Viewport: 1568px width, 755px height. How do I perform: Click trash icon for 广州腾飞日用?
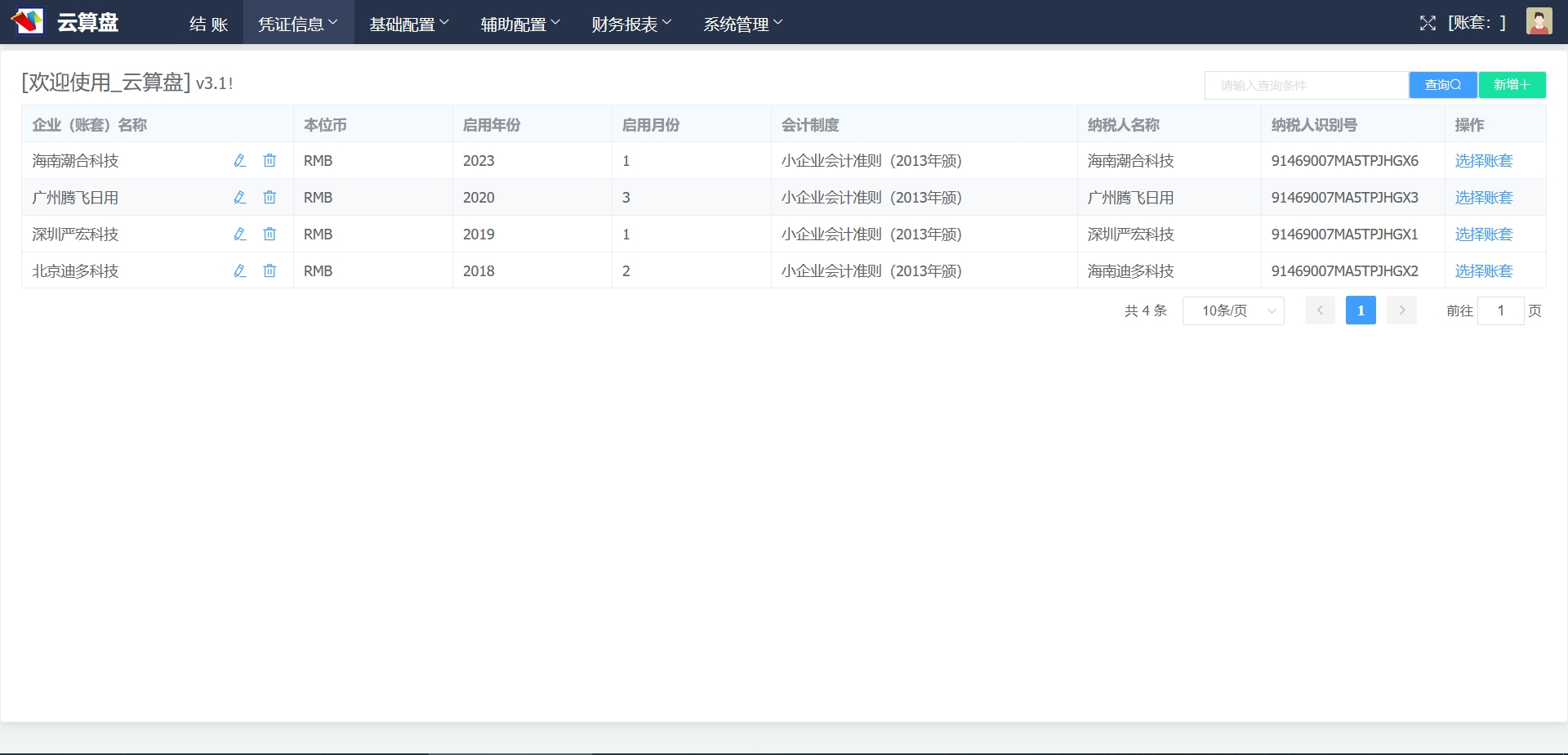(269, 198)
